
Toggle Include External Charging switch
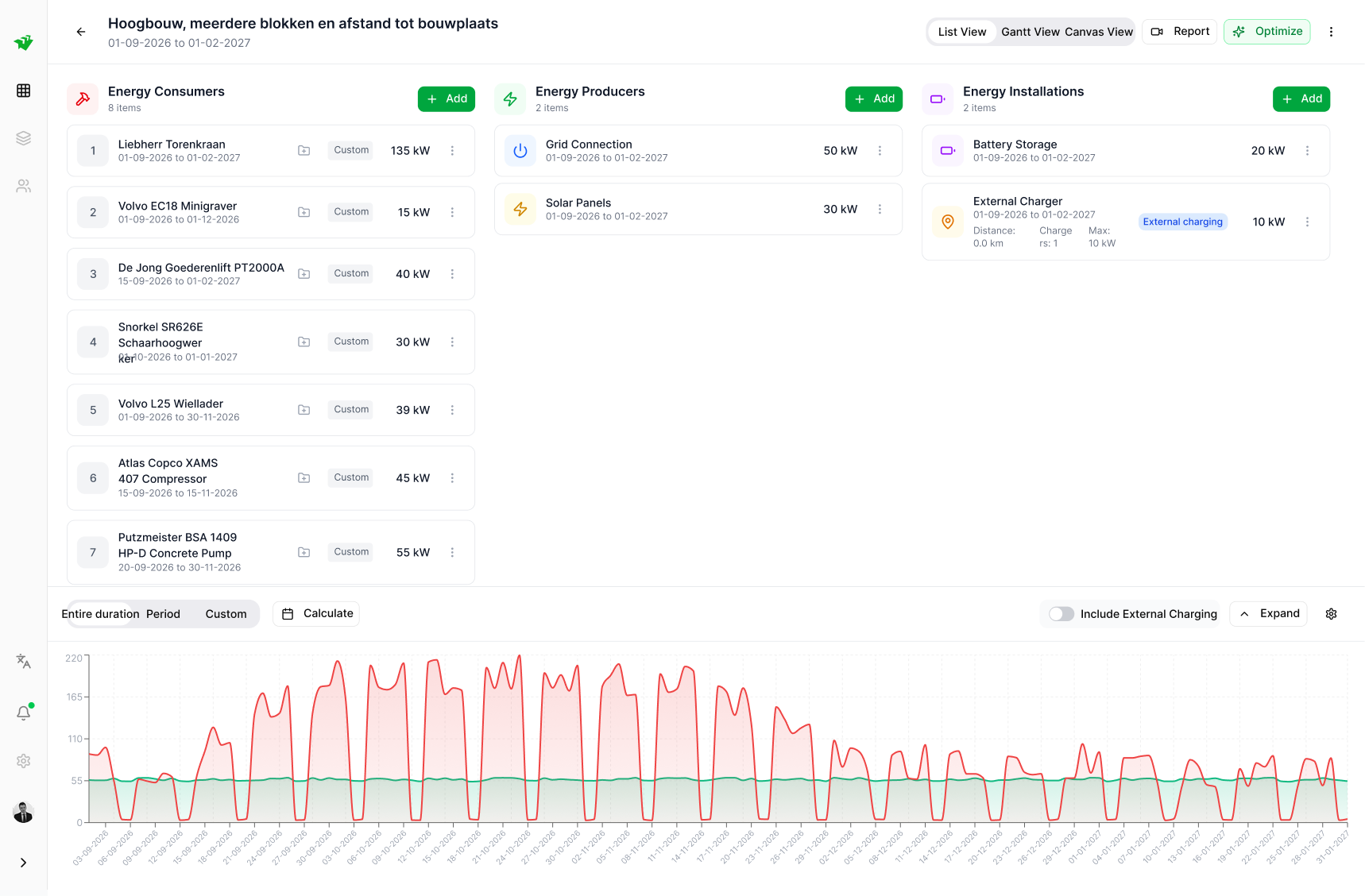1061,614
